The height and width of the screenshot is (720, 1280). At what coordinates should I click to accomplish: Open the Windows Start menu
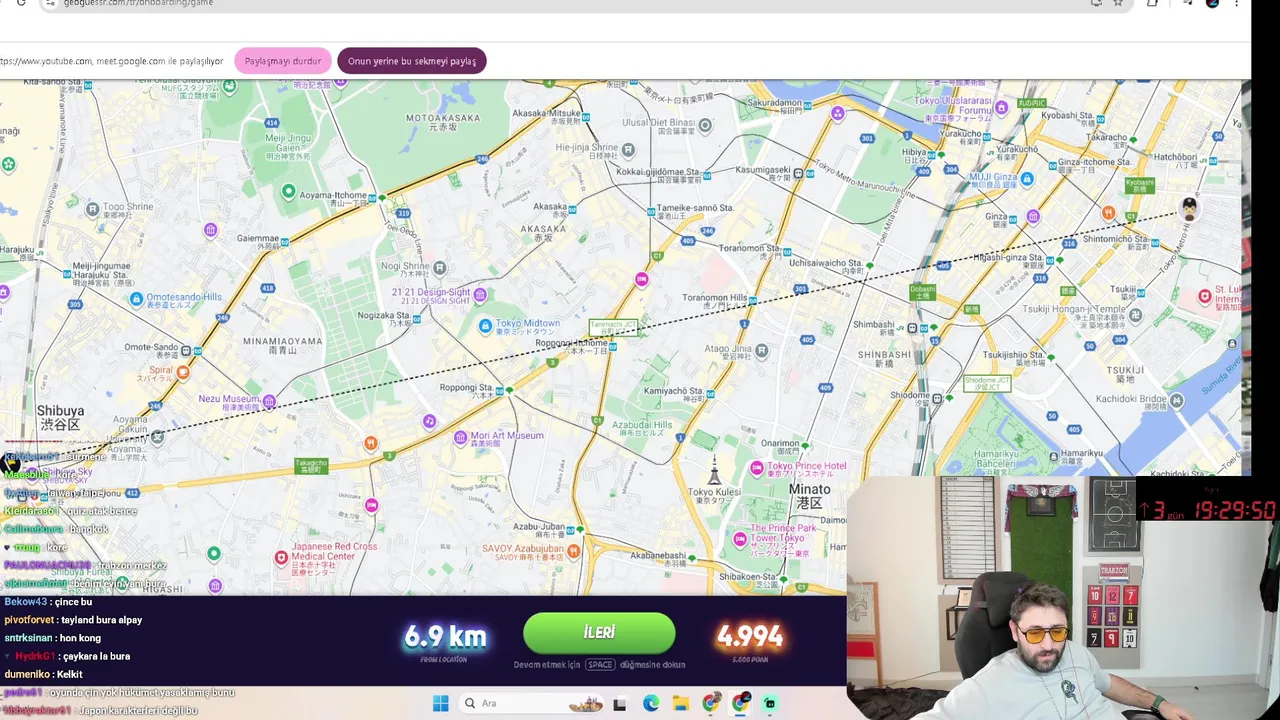[x=440, y=703]
